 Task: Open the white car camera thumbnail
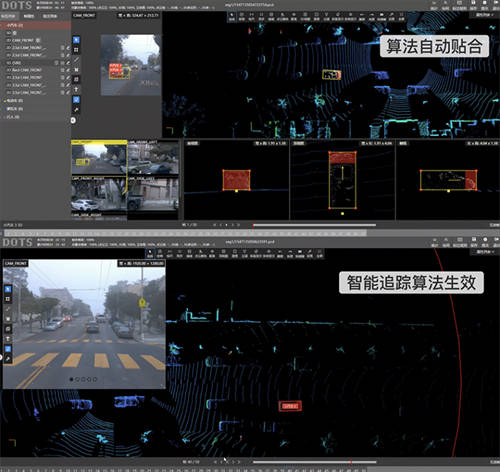[x=99, y=194]
